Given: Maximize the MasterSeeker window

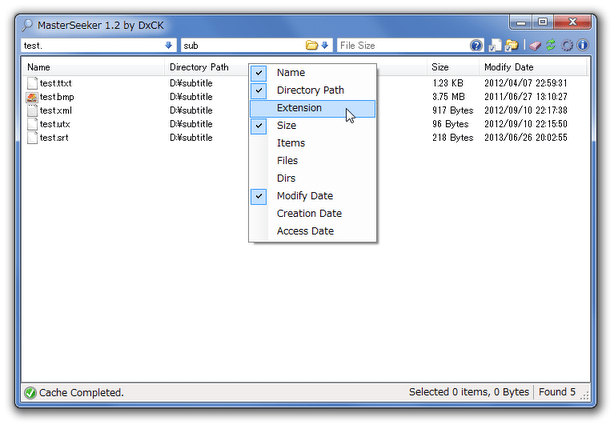Looking at the screenshot, I should click(542, 22).
